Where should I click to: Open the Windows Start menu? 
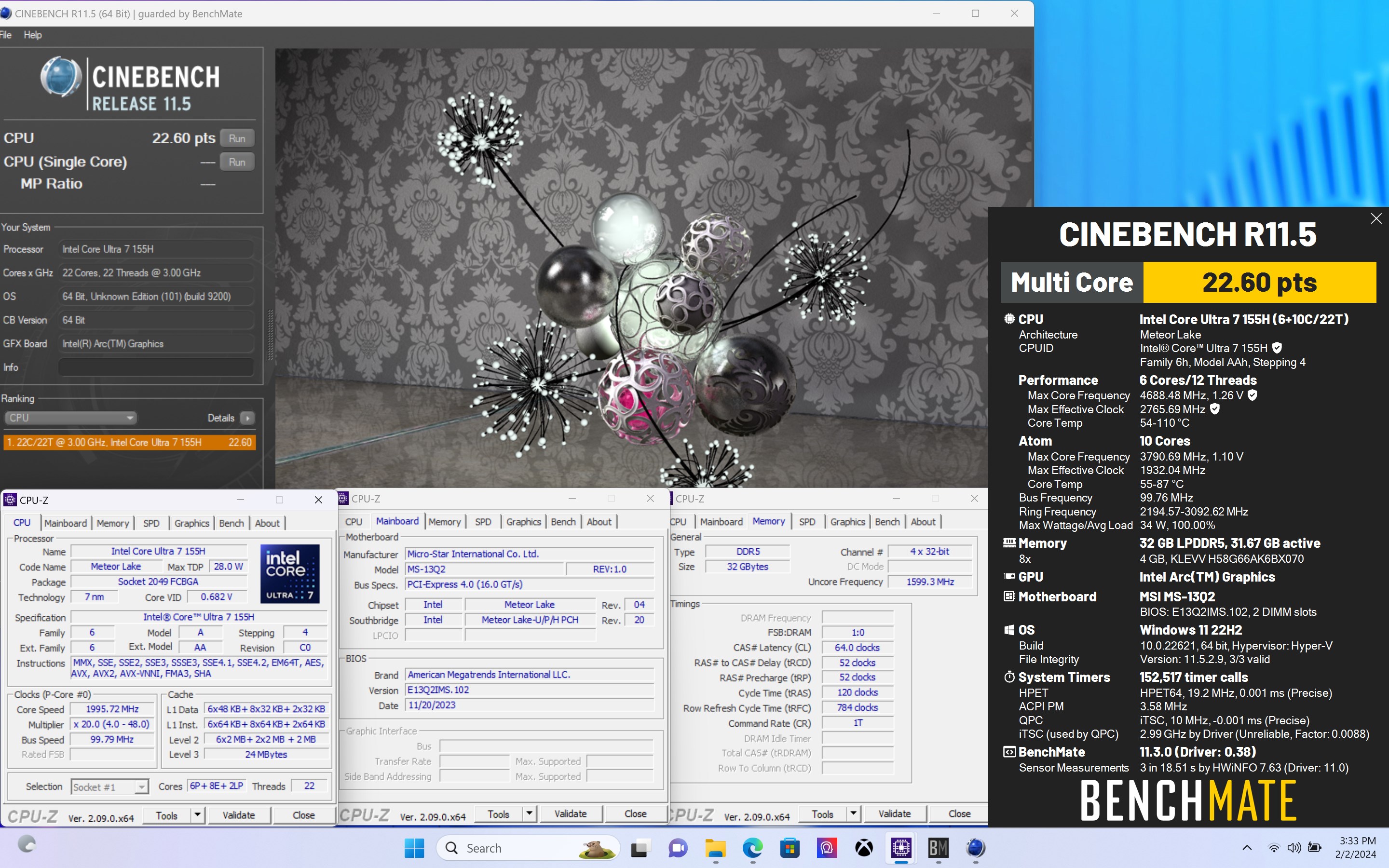414,848
